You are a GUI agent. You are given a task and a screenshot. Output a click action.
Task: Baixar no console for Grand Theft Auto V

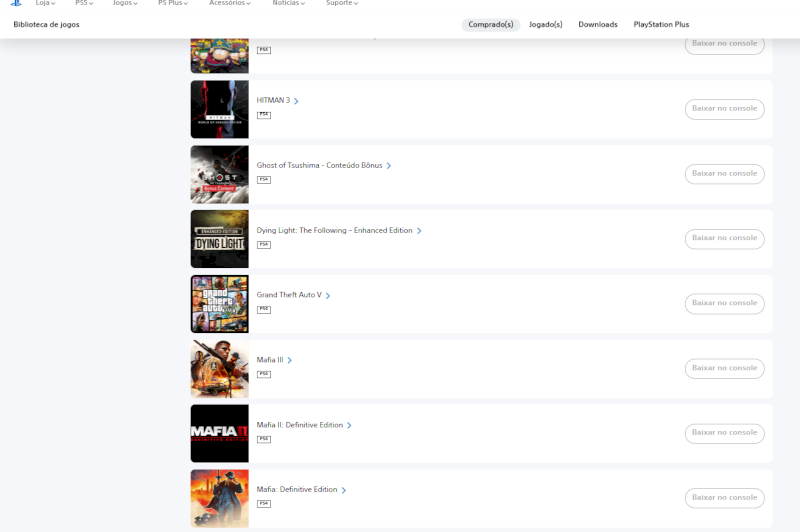click(724, 303)
